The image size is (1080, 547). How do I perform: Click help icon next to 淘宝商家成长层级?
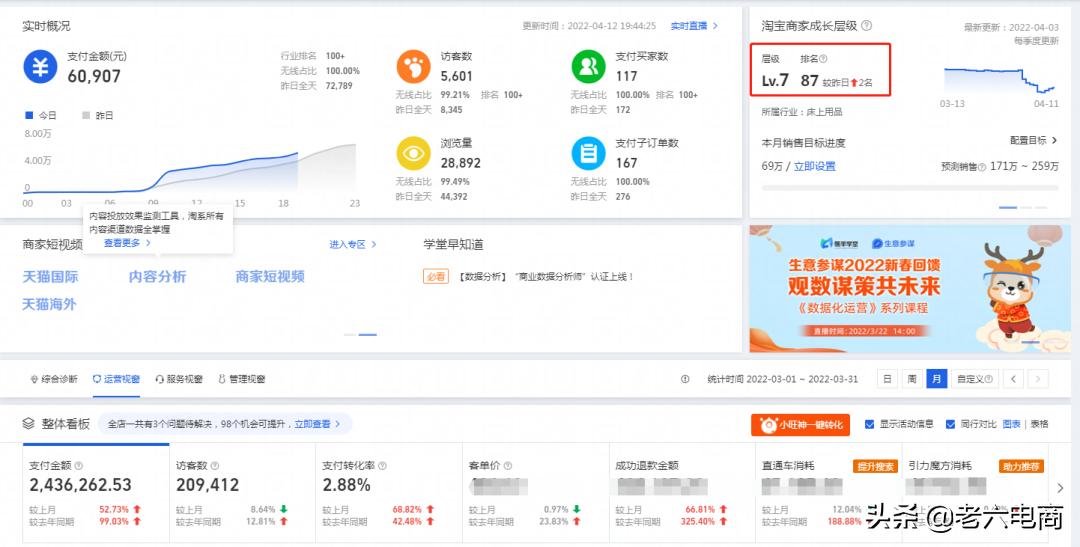click(866, 25)
